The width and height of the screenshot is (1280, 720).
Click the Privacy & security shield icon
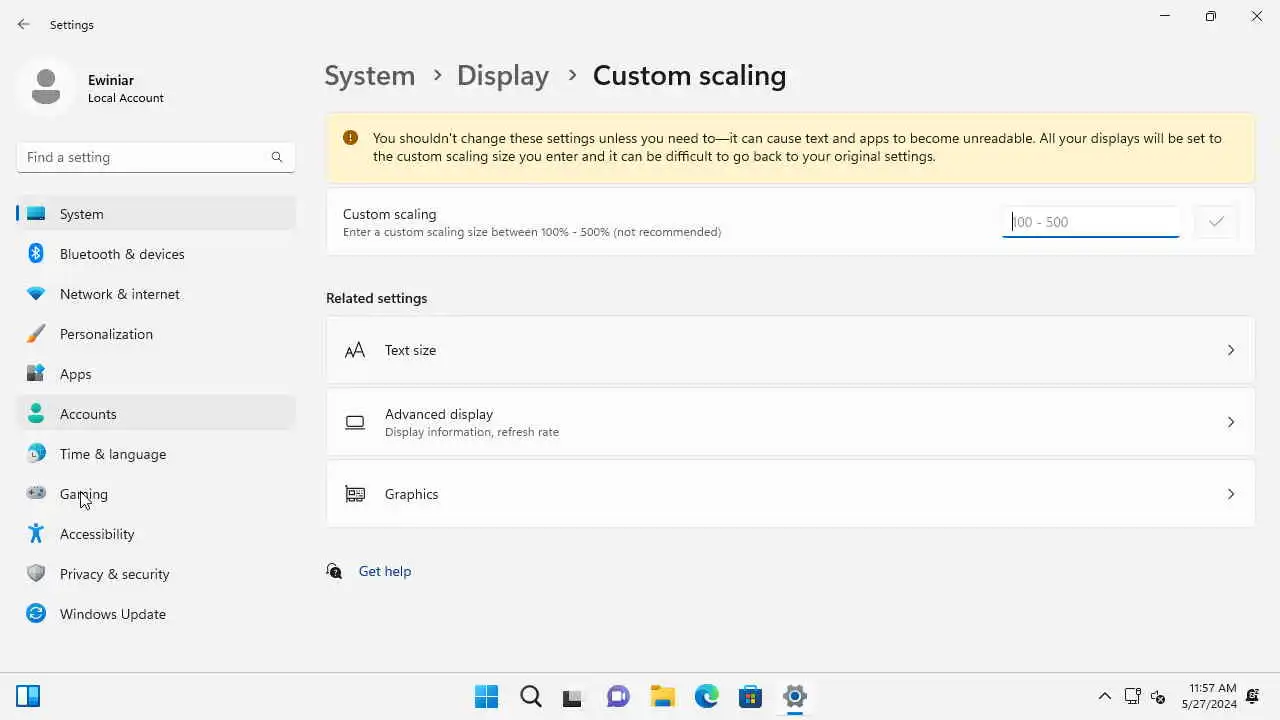[36, 574]
